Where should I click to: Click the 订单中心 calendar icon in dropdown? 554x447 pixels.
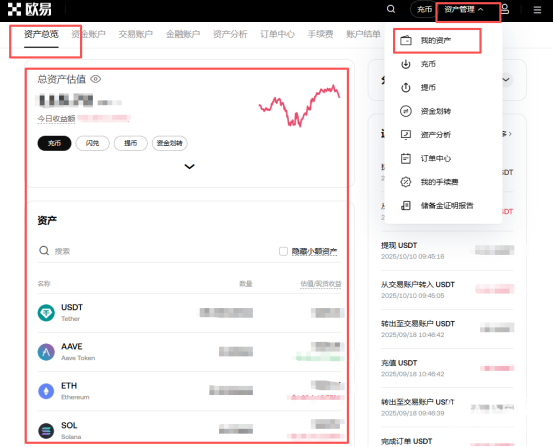coord(406,158)
